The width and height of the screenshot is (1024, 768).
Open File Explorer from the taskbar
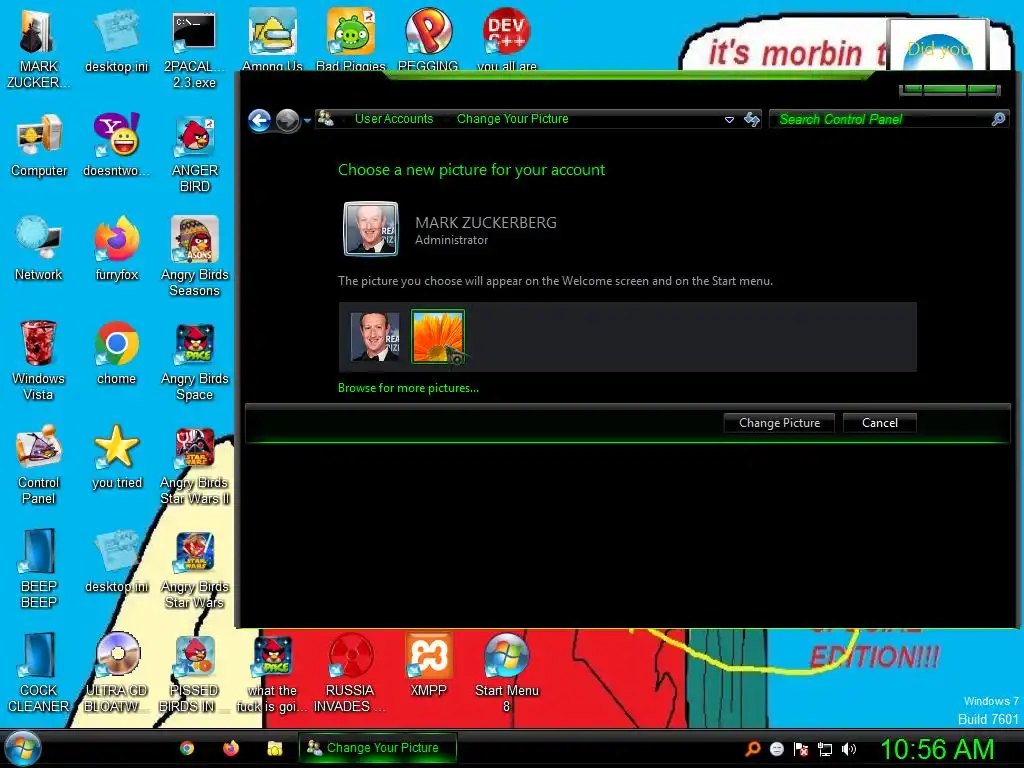tap(274, 748)
